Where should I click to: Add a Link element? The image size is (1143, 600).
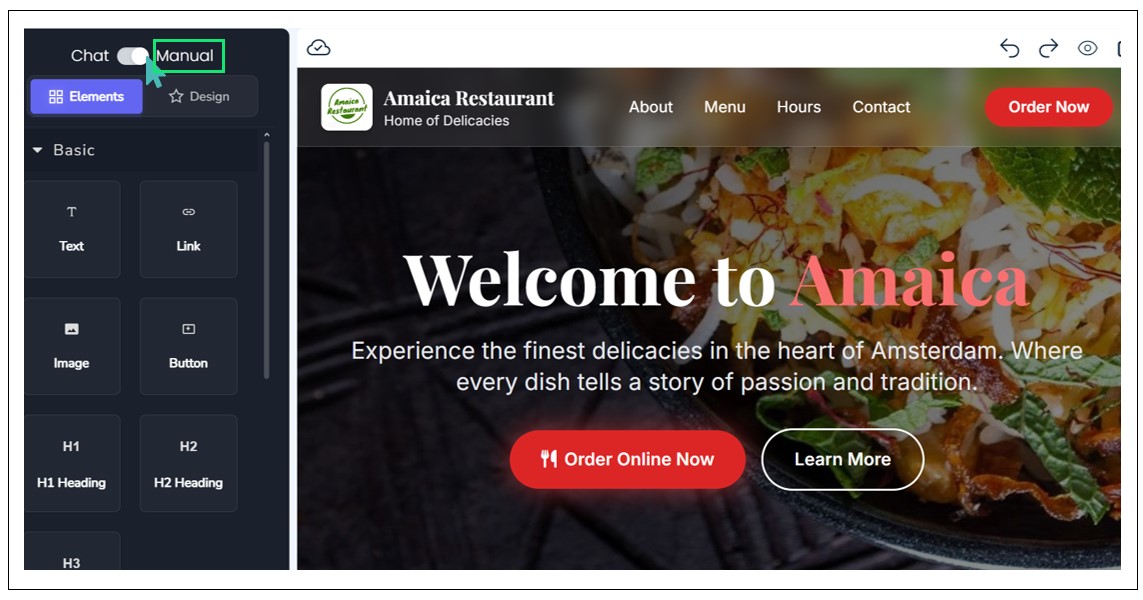pyautogui.click(x=189, y=229)
